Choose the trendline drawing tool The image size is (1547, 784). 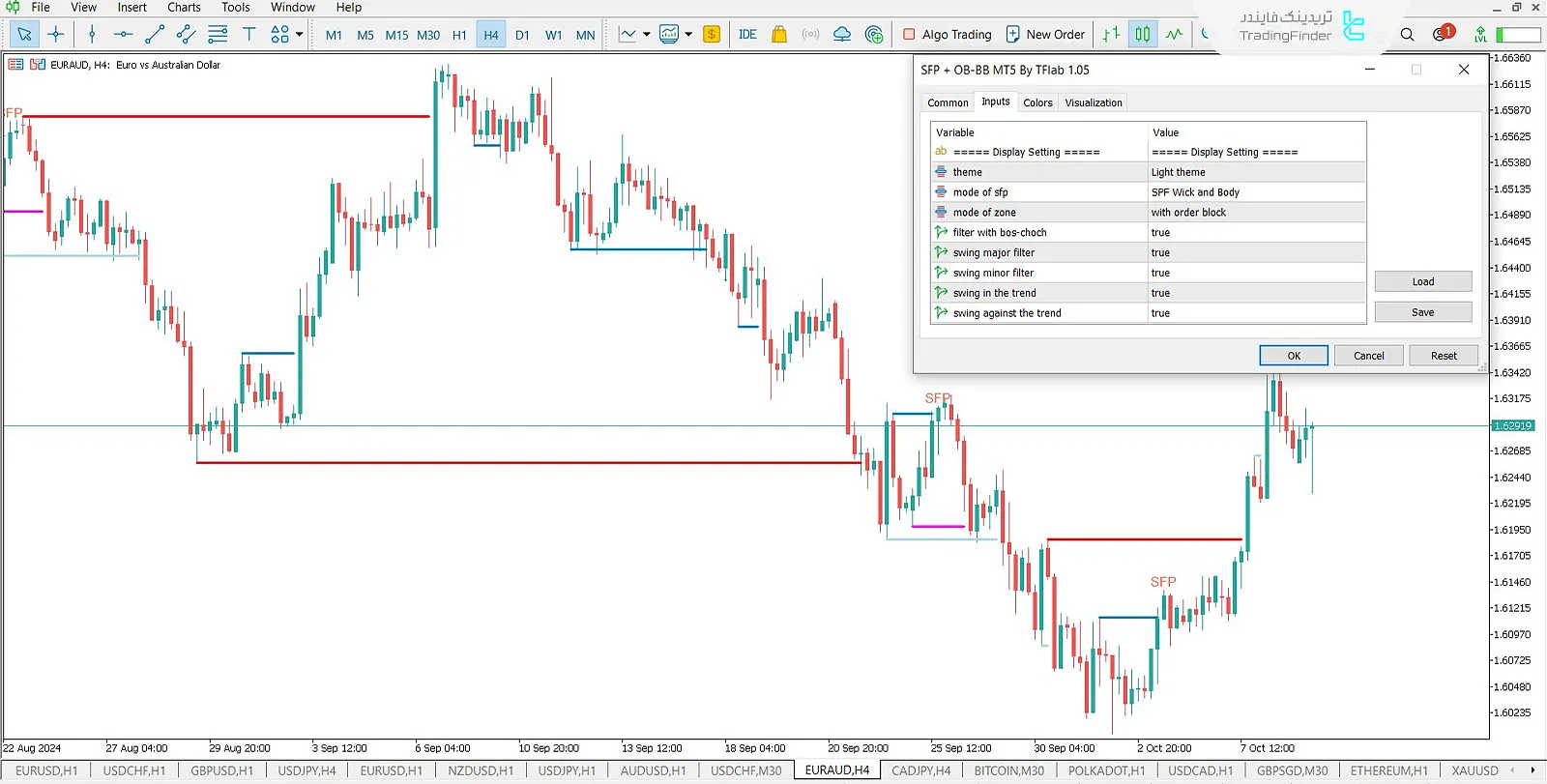coord(154,35)
